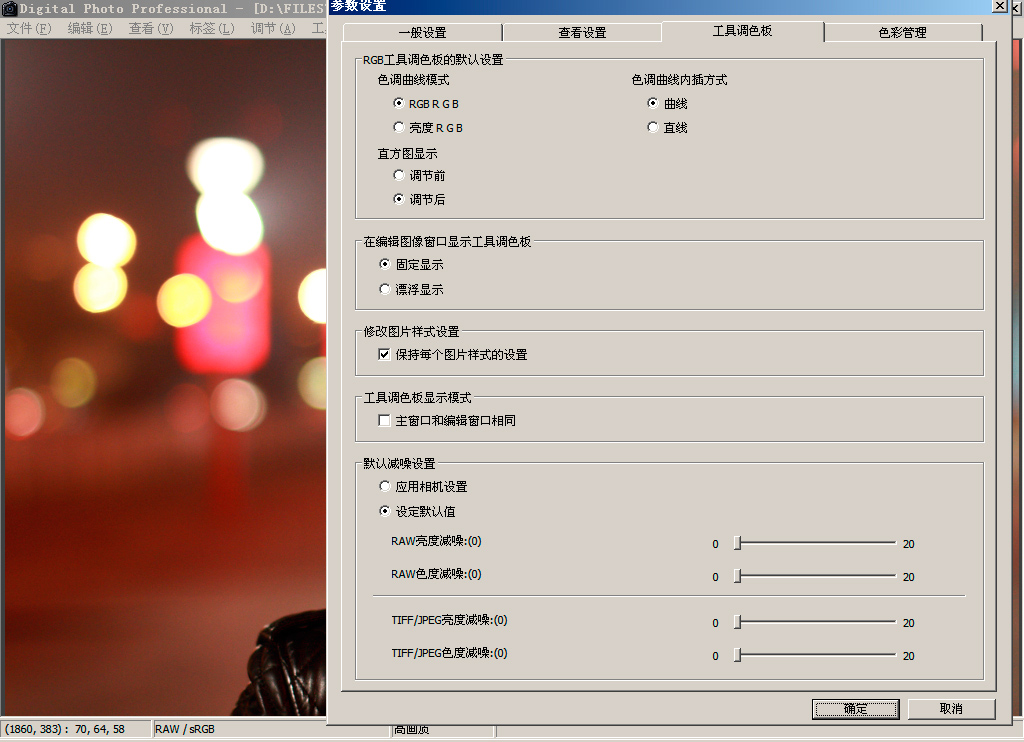Select 调节后 histogram display
Viewport: 1024px width, 742px height.
(399, 199)
